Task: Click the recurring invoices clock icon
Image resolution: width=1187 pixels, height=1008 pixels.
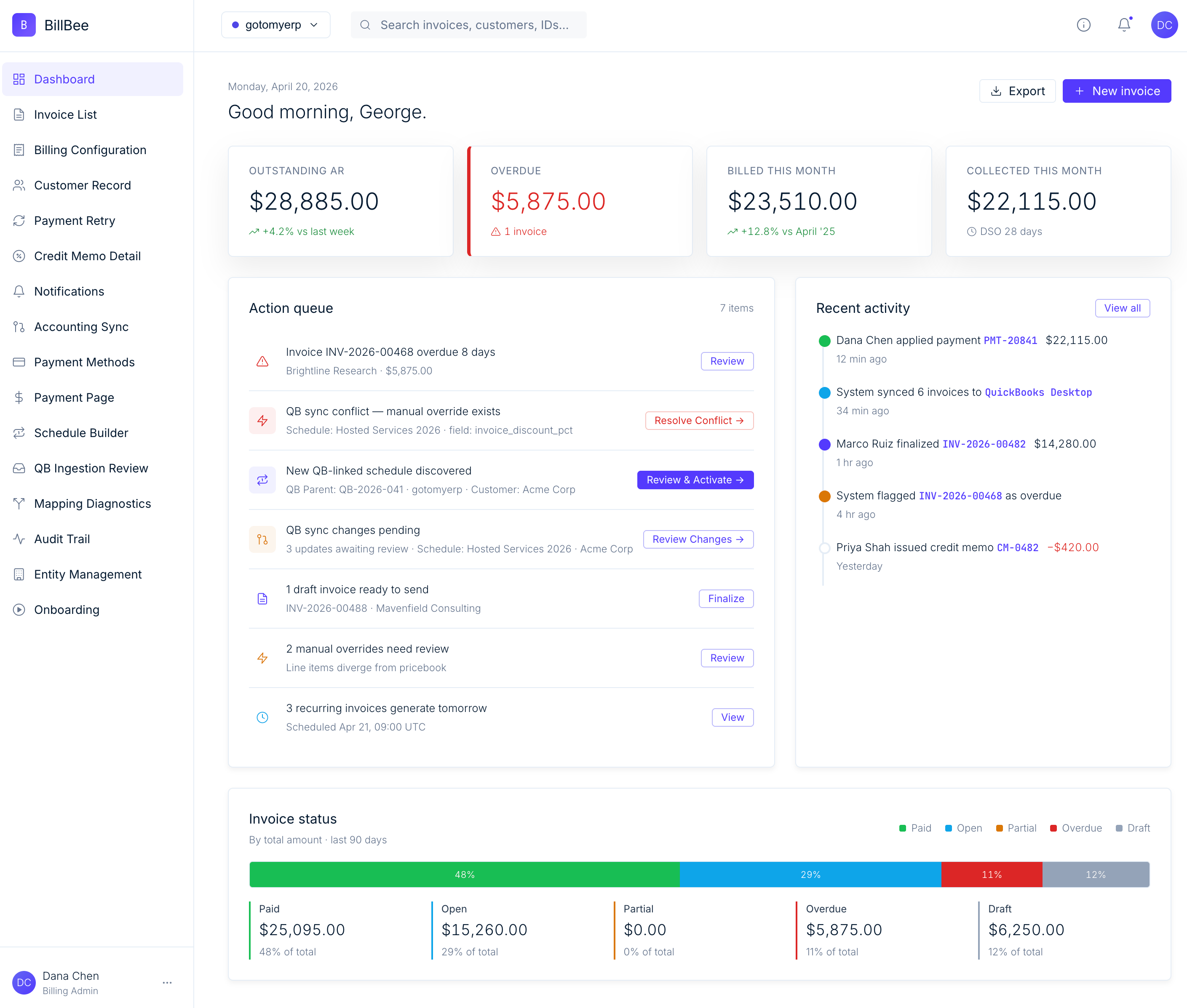Action: click(x=262, y=718)
